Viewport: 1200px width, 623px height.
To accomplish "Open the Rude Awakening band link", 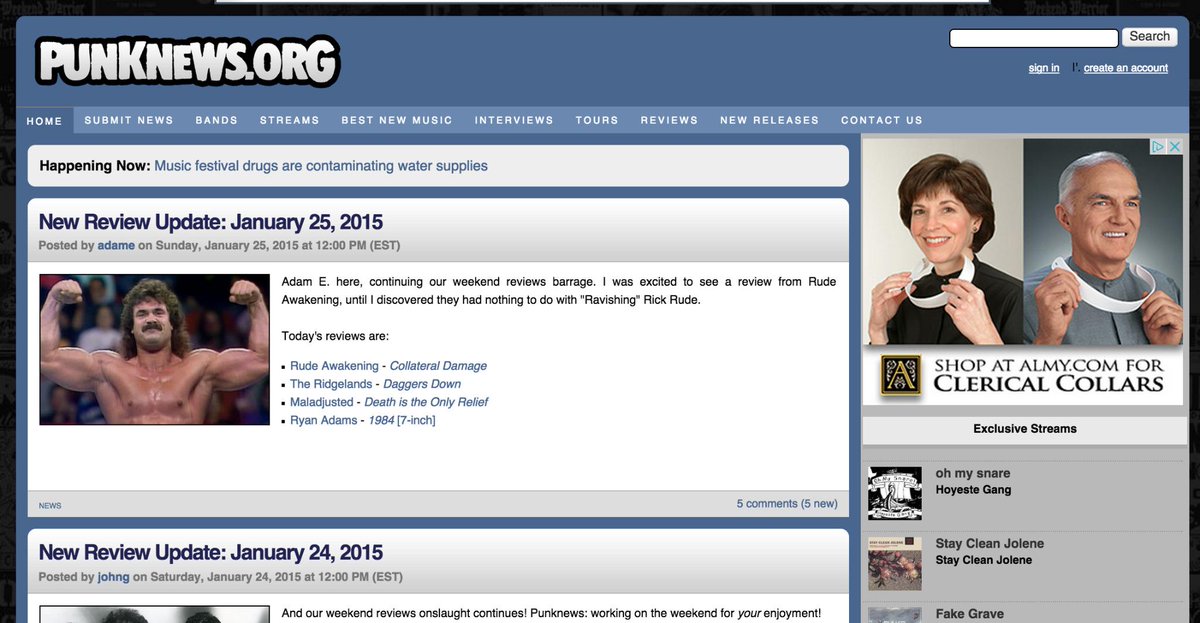I will pyautogui.click(x=334, y=366).
